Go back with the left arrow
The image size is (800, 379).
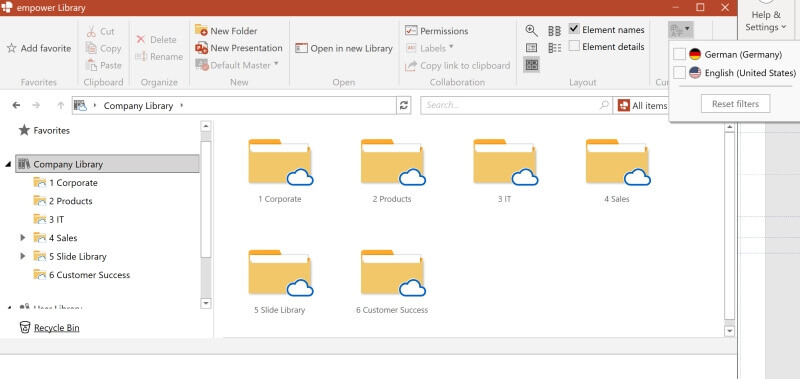point(16,105)
